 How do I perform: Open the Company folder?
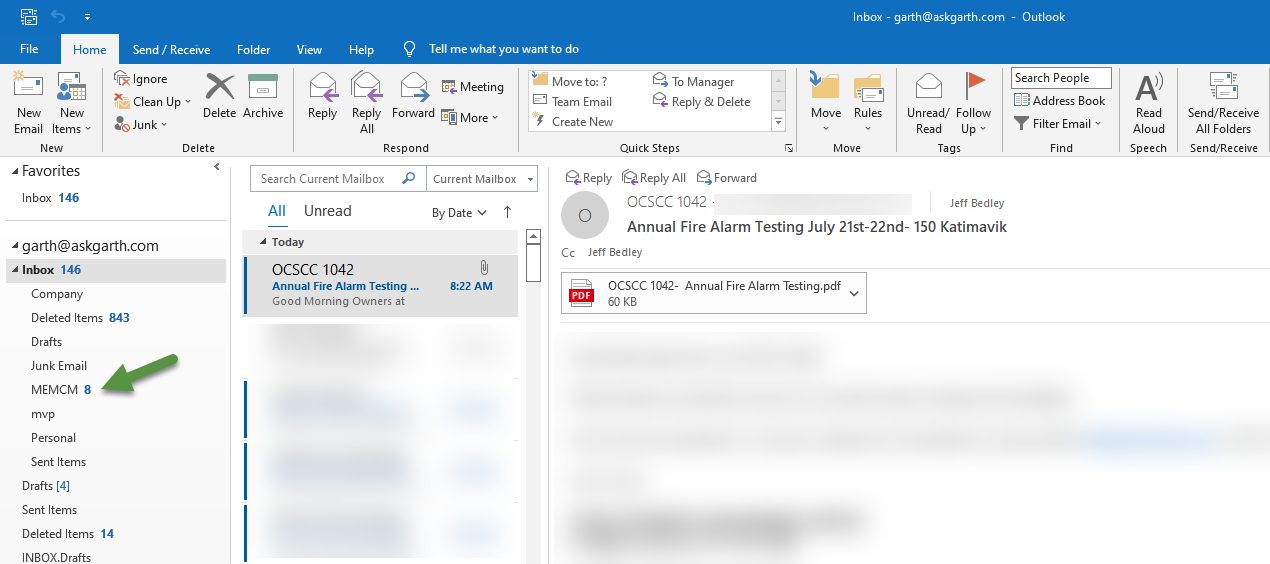pyautogui.click(x=57, y=294)
